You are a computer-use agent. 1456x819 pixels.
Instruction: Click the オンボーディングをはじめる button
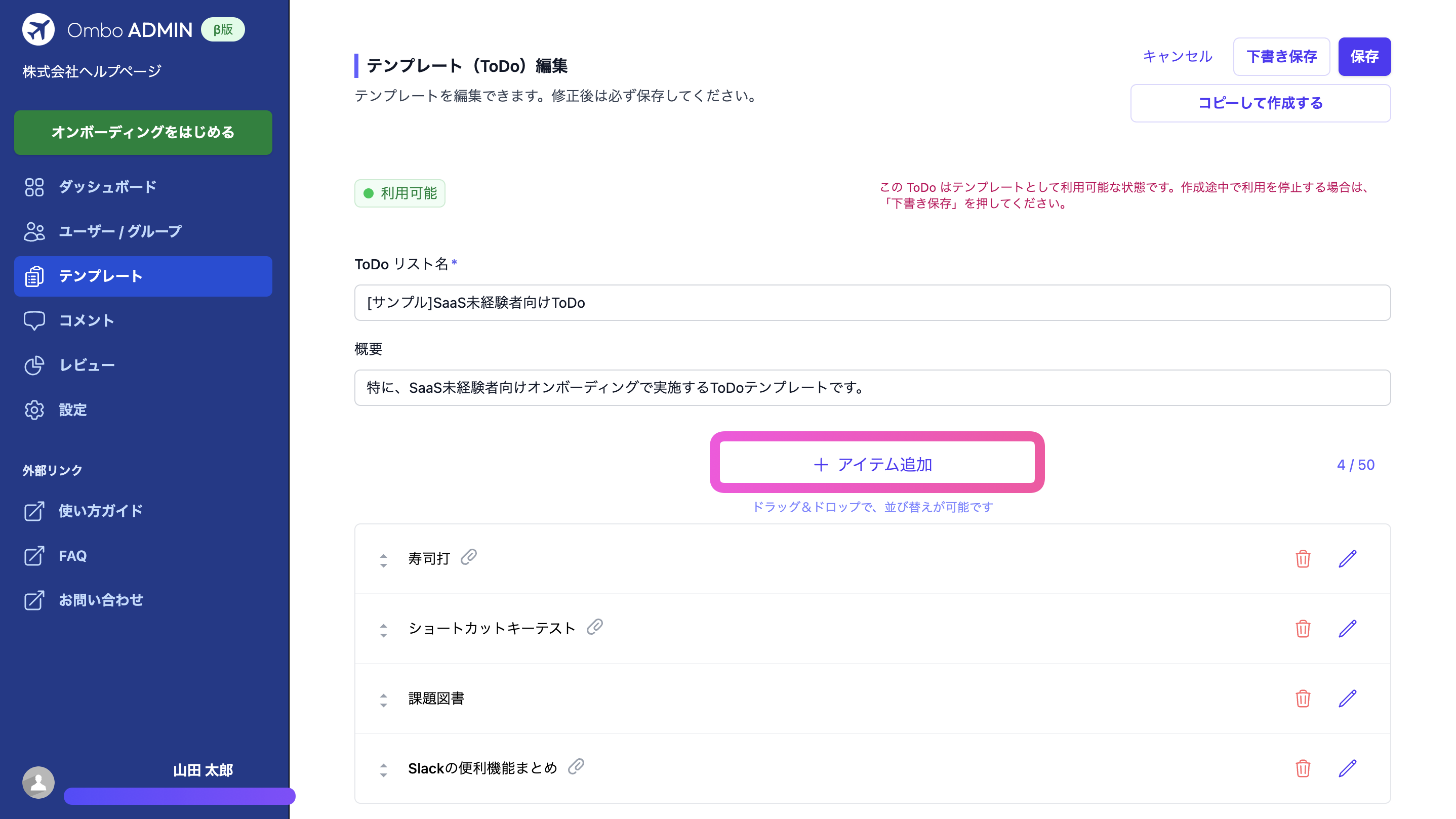(x=143, y=132)
